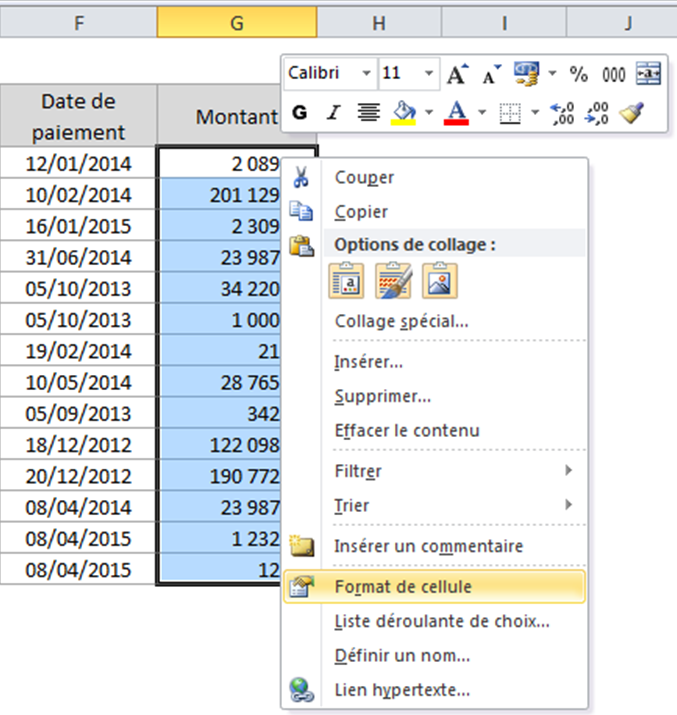Center align text in mini toolbar
Viewport: 677px width, 715px height.
coord(368,112)
